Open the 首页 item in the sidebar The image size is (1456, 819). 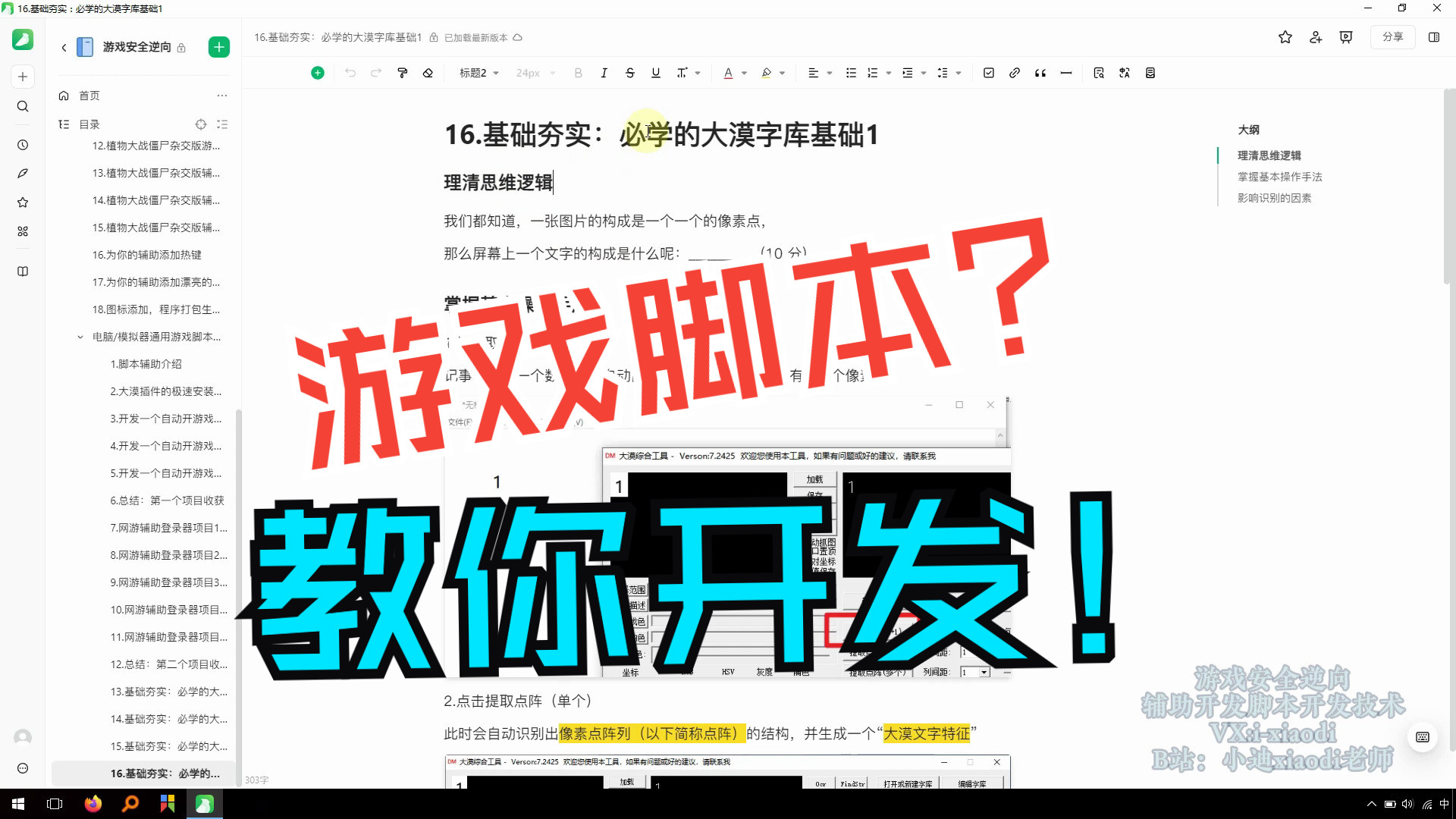coord(89,96)
